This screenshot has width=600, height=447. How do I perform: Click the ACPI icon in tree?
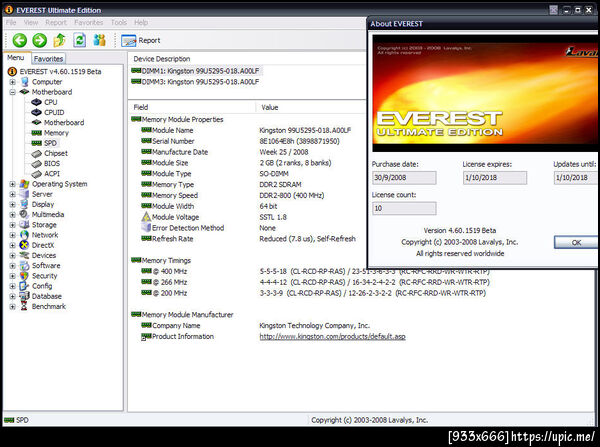click(x=36, y=174)
